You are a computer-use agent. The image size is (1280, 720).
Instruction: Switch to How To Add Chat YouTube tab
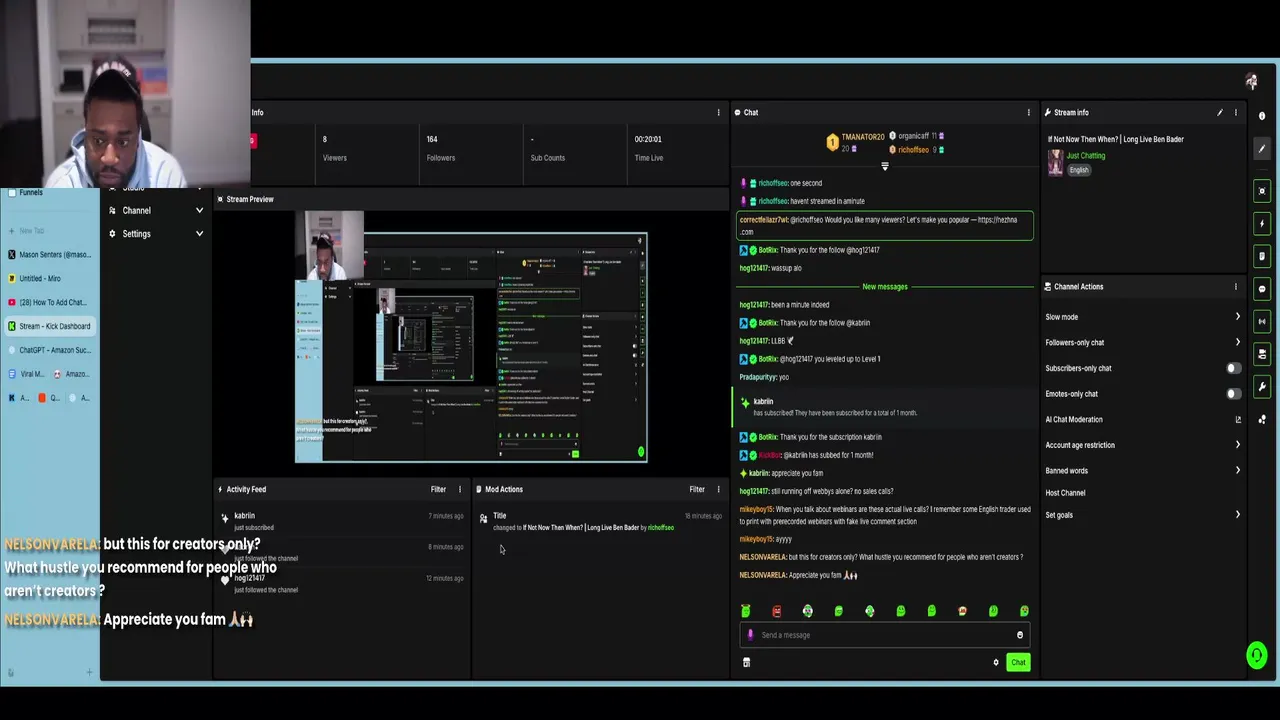click(50, 303)
